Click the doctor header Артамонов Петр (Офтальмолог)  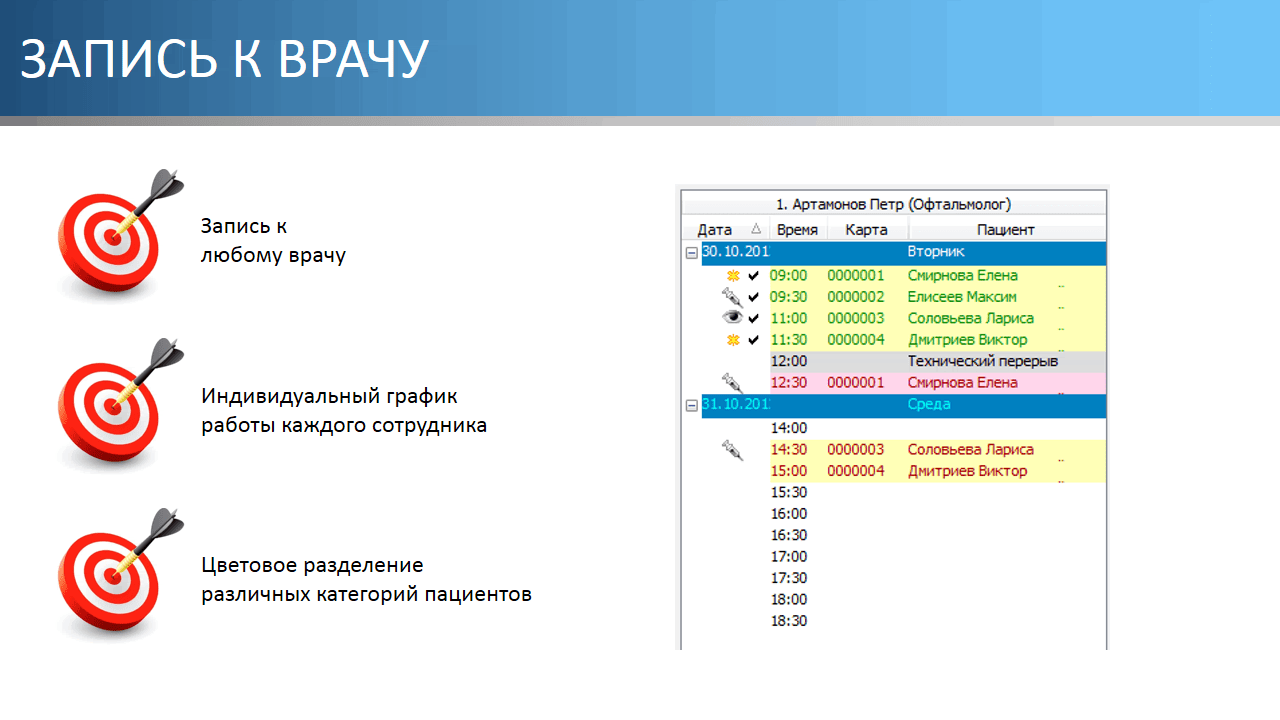point(894,205)
